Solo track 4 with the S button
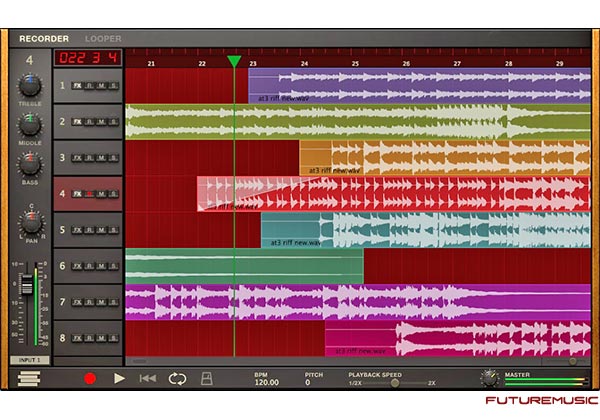The height and width of the screenshot is (420, 600). click(x=113, y=194)
